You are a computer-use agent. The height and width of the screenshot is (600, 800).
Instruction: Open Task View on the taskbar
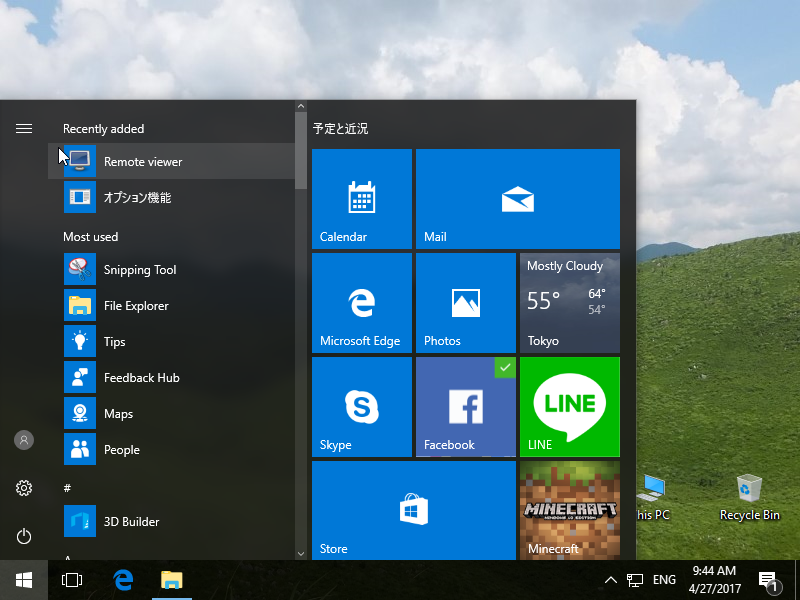[72, 580]
